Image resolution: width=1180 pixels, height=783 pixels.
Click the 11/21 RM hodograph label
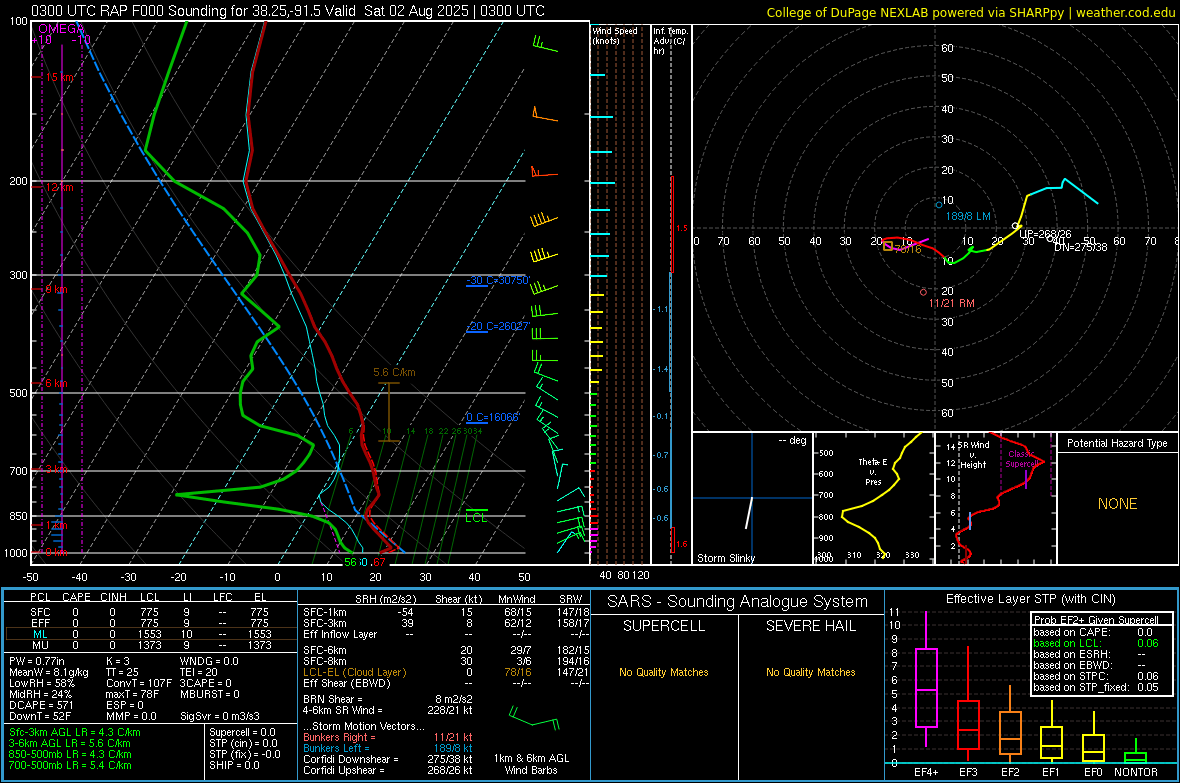point(951,303)
